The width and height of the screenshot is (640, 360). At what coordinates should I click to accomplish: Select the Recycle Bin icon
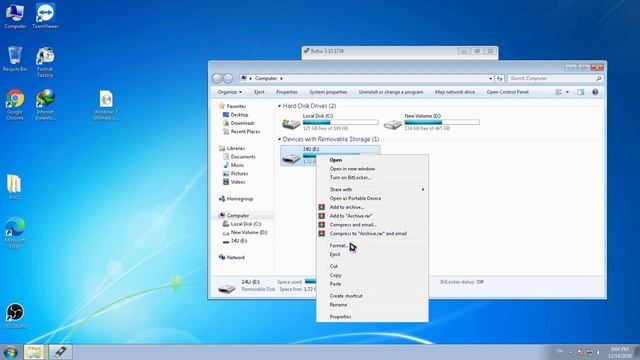pos(15,58)
